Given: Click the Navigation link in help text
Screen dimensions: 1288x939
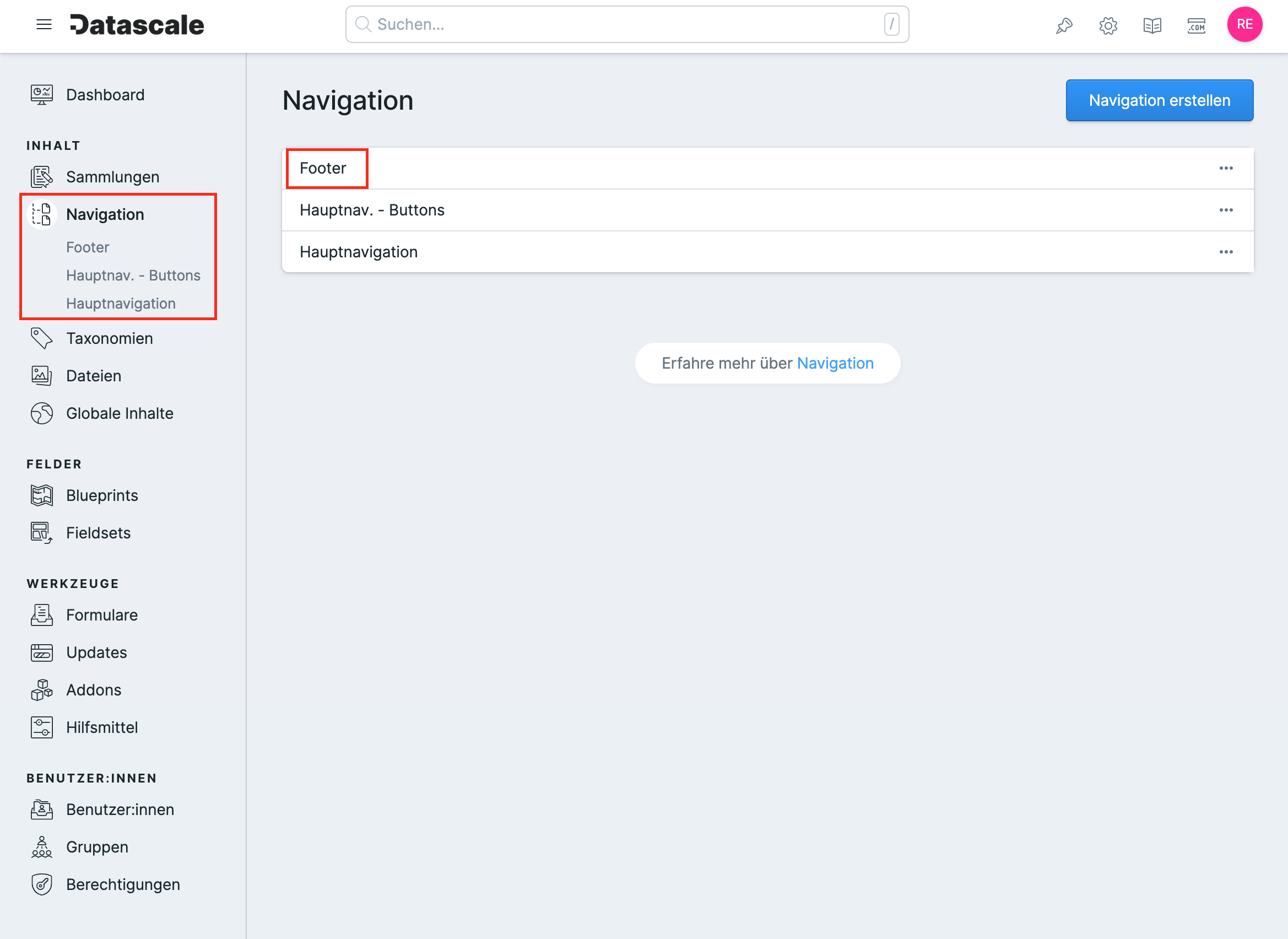Looking at the screenshot, I should 836,363.
